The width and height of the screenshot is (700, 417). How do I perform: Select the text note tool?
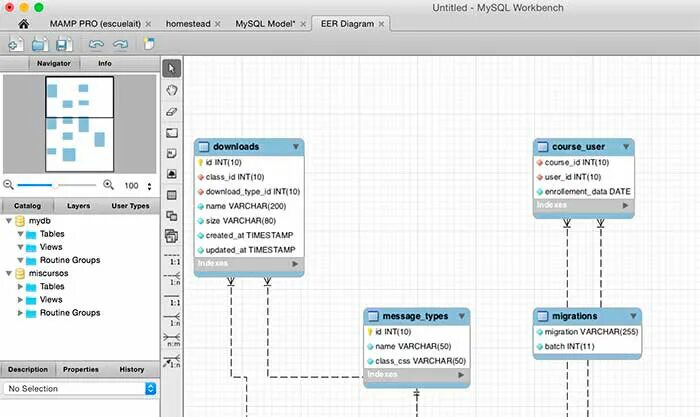tap(172, 154)
